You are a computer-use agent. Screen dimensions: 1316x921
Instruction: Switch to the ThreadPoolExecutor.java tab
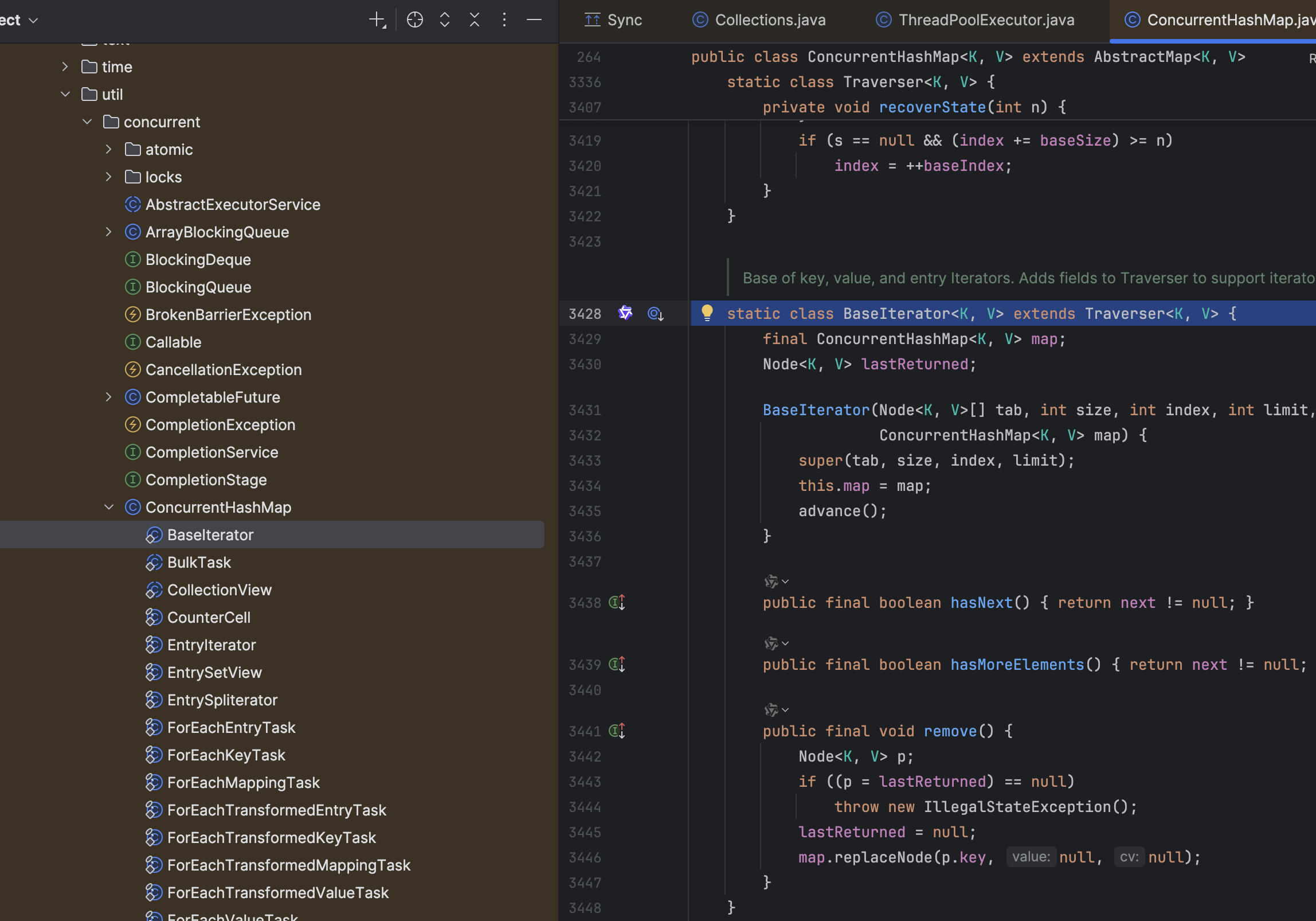tap(985, 20)
